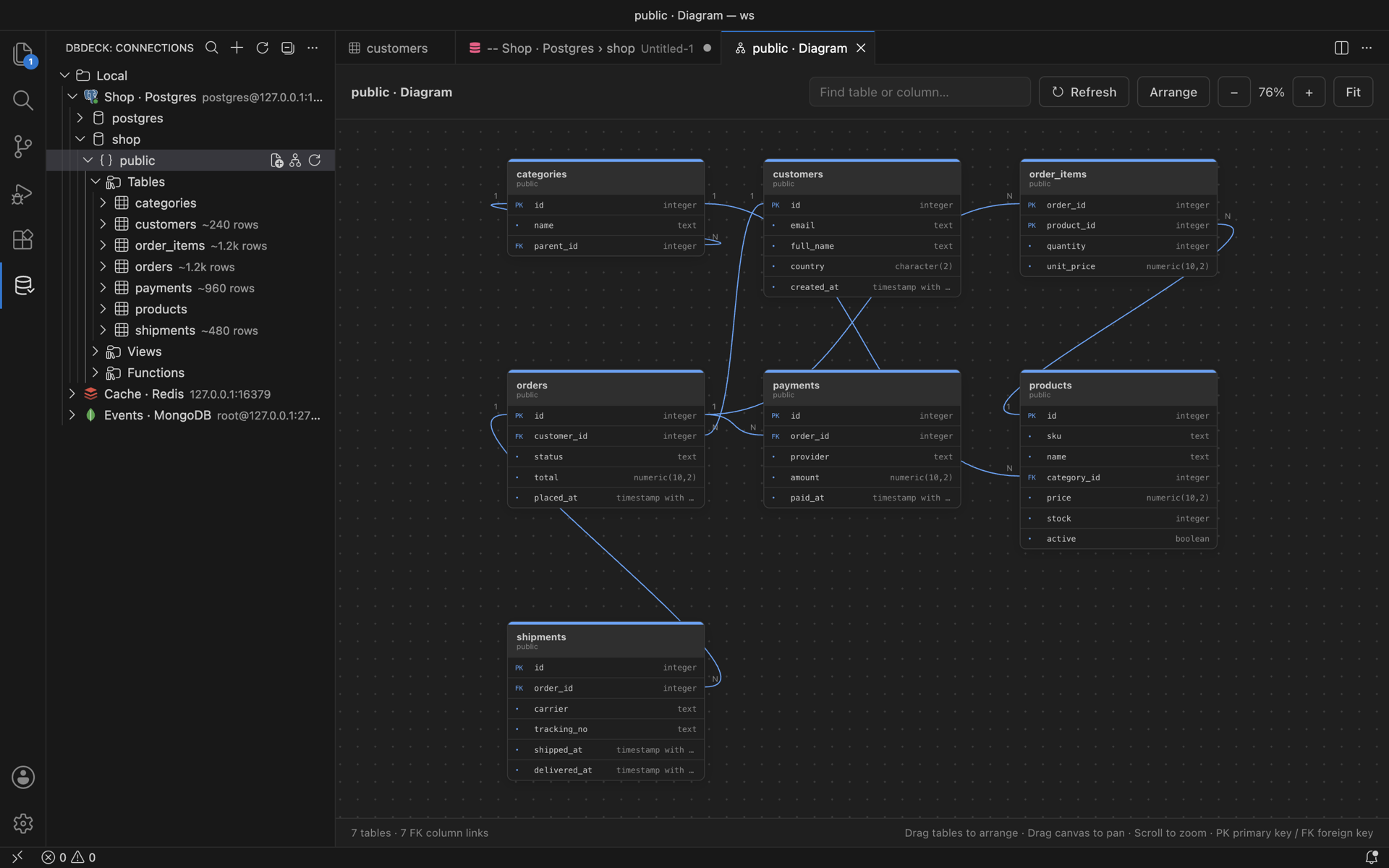Click category_id column in products table
Image resolution: width=1389 pixels, height=868 pixels.
[1118, 477]
